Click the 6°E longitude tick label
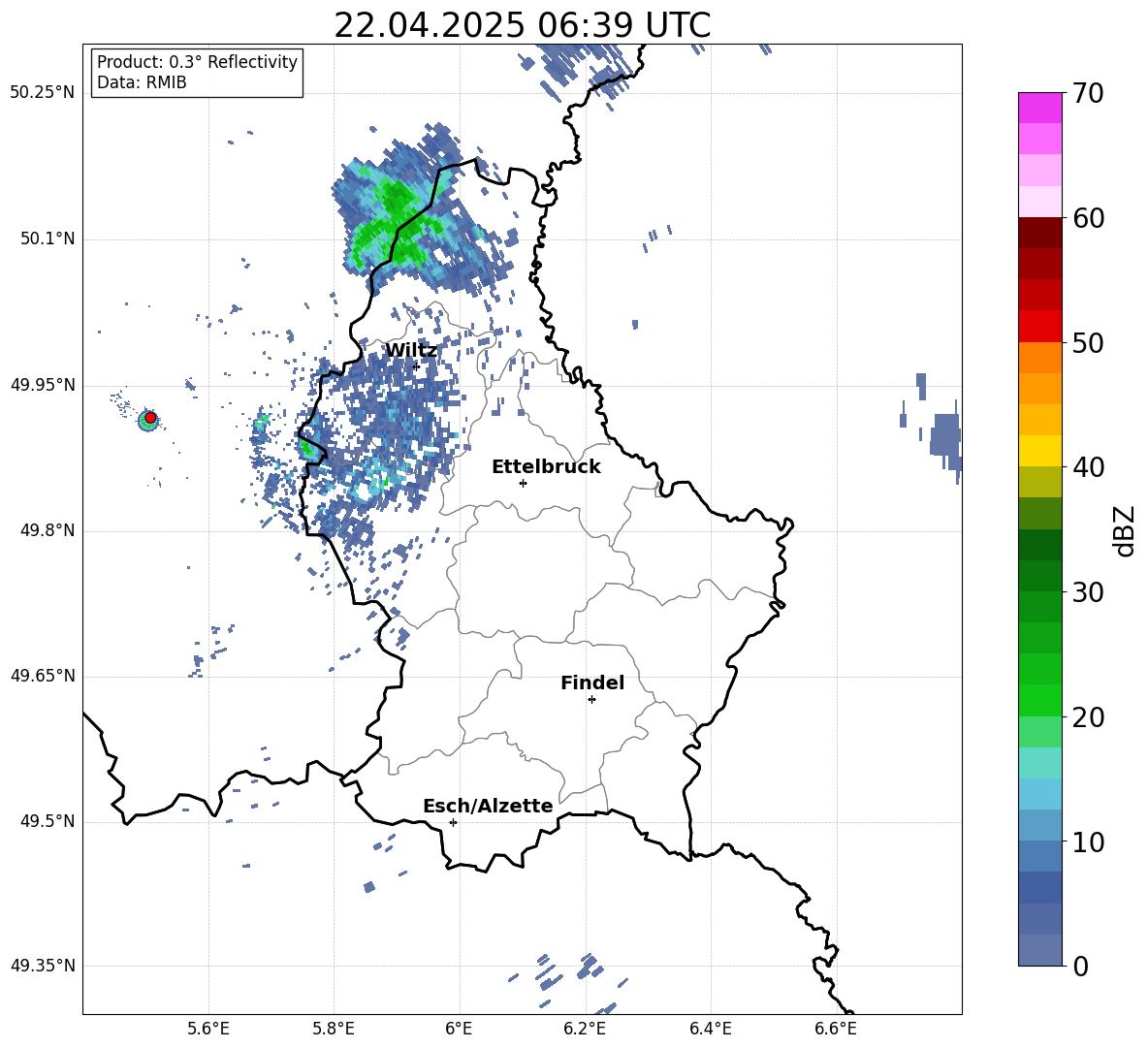The width and height of the screenshot is (1148, 1048). pos(459,1029)
